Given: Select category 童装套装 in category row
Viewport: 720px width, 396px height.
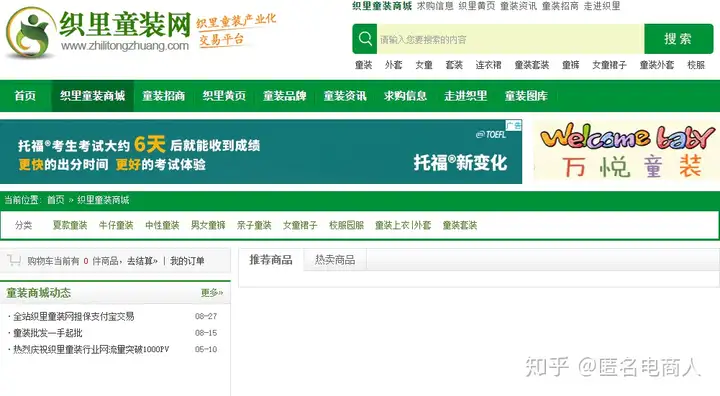Looking at the screenshot, I should click(460, 225).
